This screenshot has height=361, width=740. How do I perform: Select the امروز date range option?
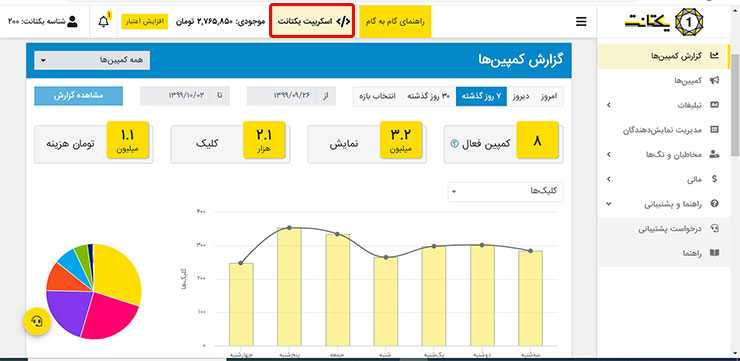[549, 96]
